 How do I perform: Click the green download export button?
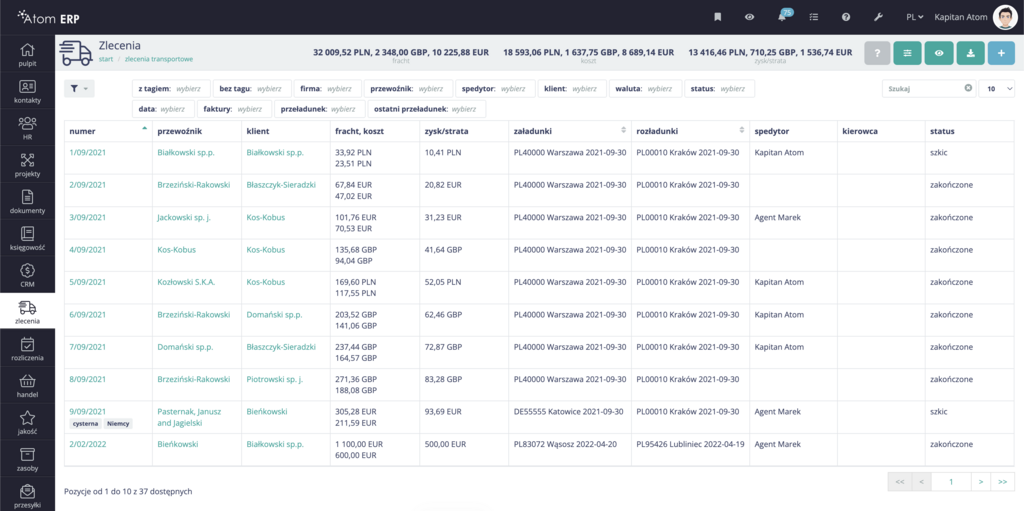(970, 54)
